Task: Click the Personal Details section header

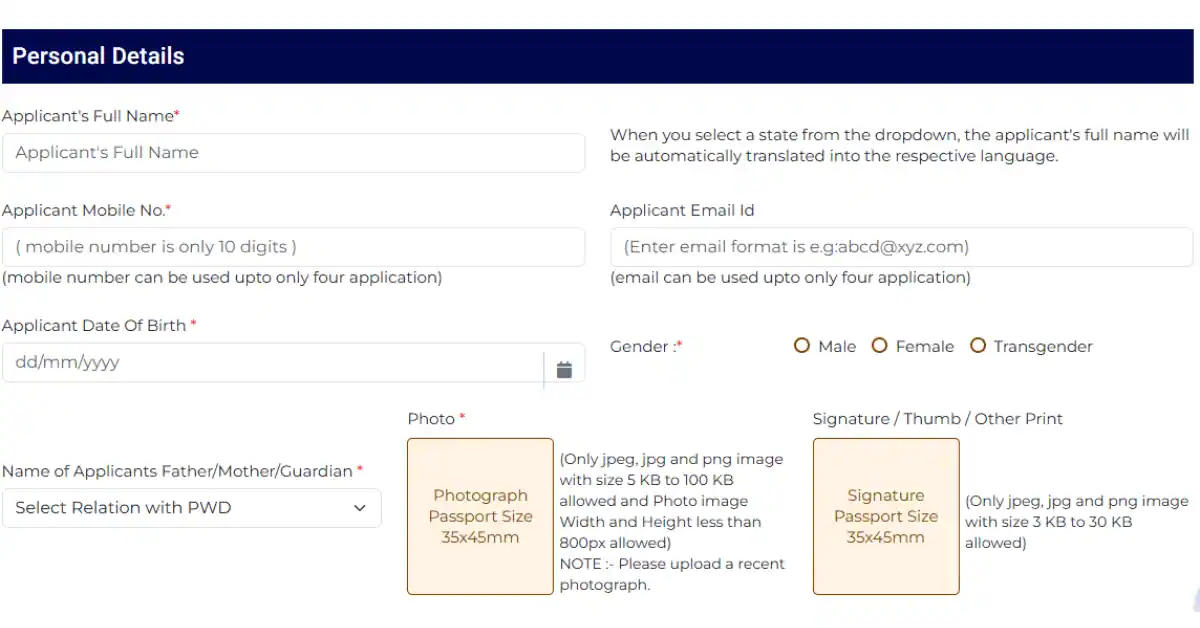Action: tap(600, 56)
